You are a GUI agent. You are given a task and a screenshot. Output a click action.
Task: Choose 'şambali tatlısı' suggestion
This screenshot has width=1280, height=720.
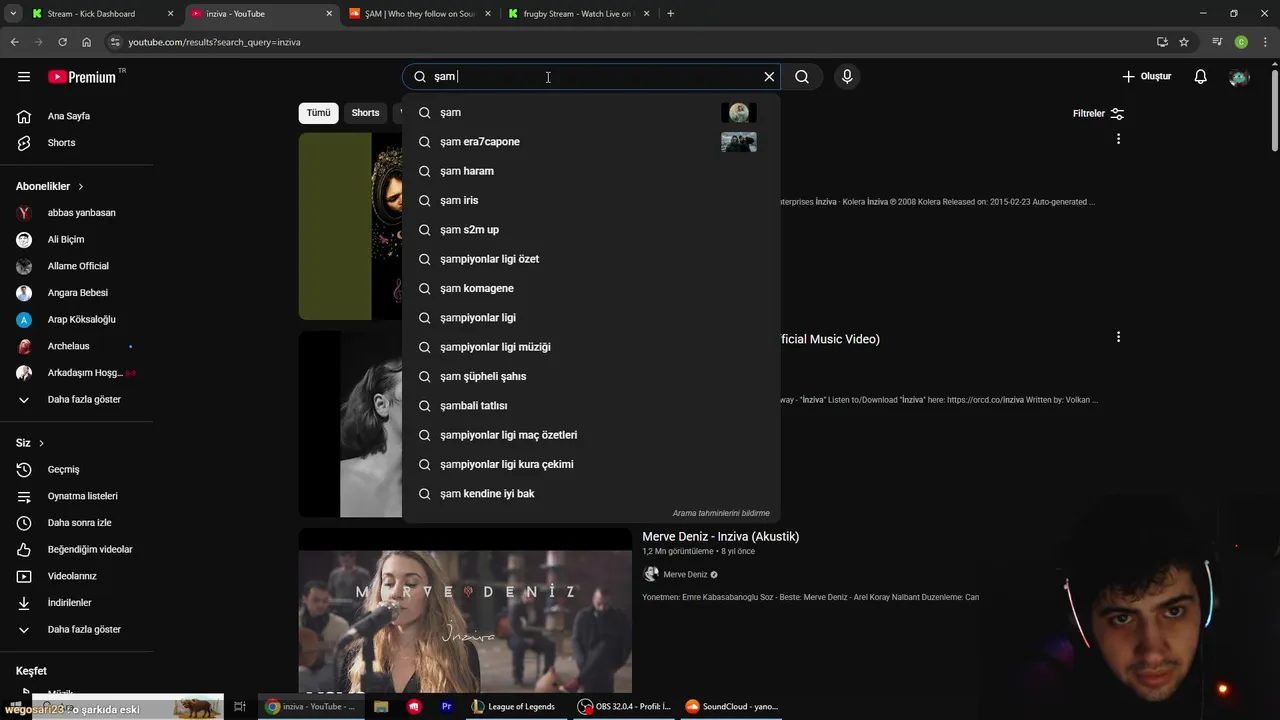pyautogui.click(x=591, y=406)
